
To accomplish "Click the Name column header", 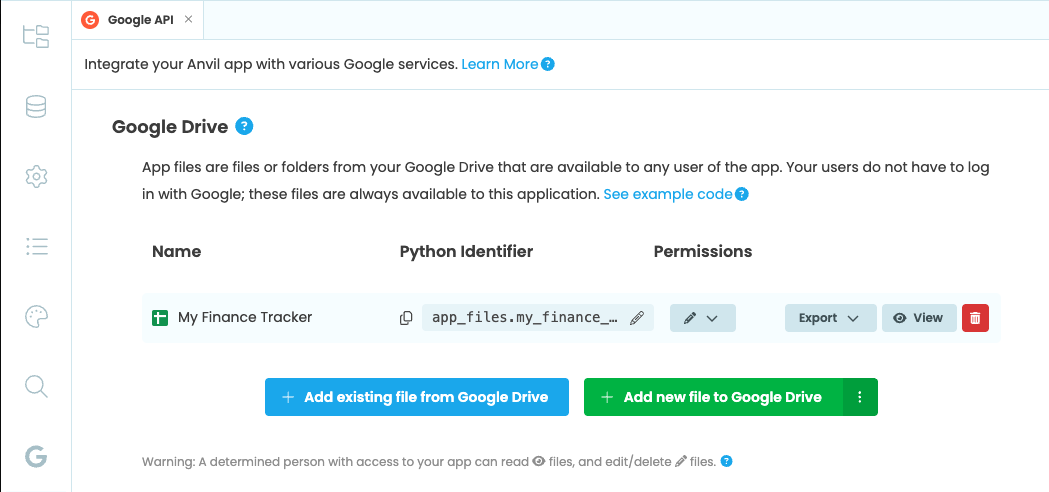I will [177, 252].
